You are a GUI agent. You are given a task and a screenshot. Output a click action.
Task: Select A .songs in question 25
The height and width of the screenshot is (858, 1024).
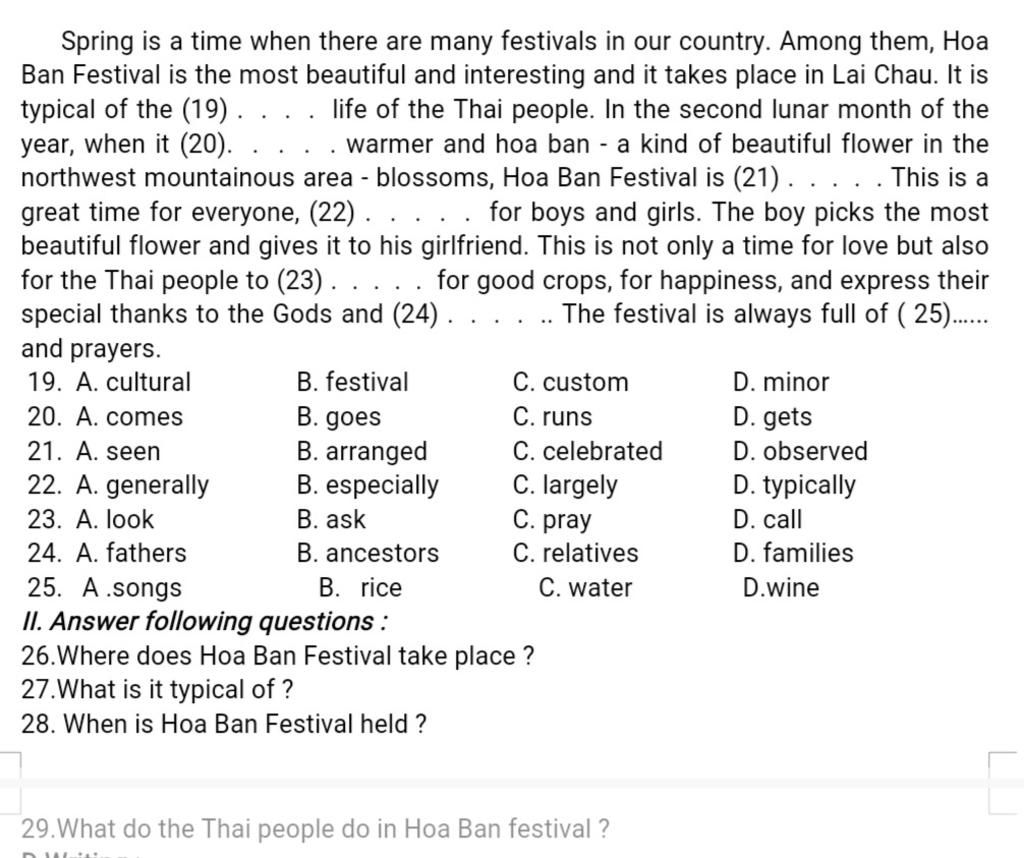click(132, 588)
